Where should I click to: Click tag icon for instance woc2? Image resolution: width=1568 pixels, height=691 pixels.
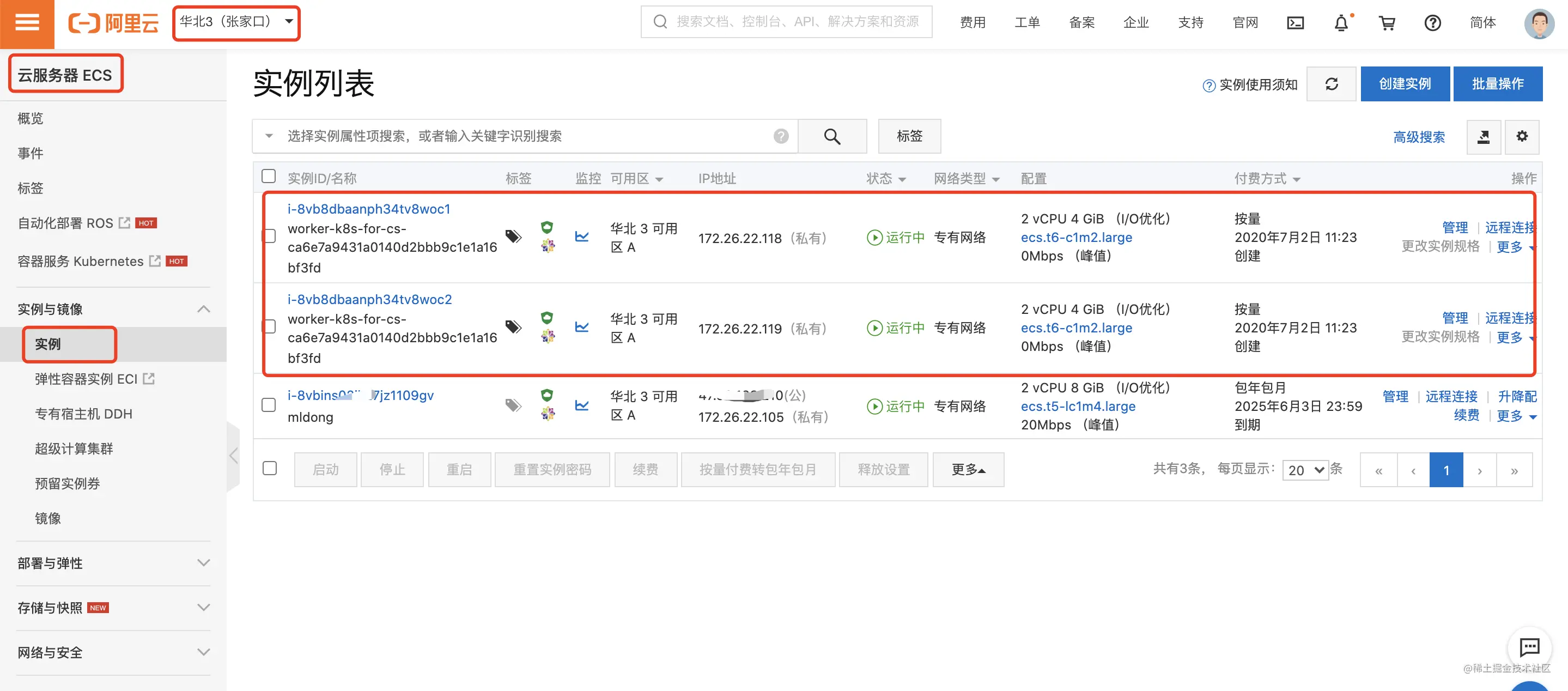click(514, 327)
